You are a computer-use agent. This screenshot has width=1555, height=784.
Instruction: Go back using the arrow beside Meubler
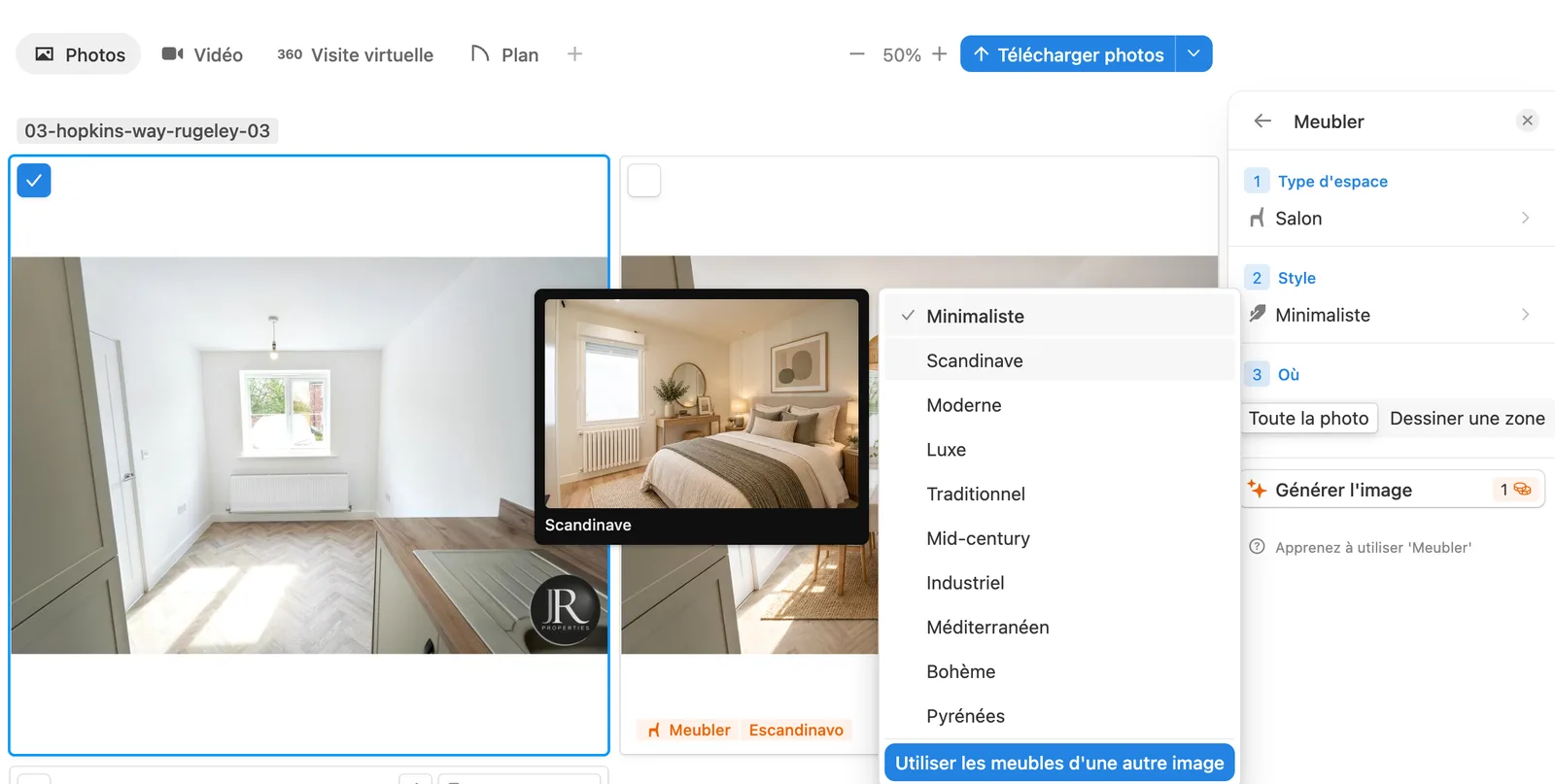1262,121
